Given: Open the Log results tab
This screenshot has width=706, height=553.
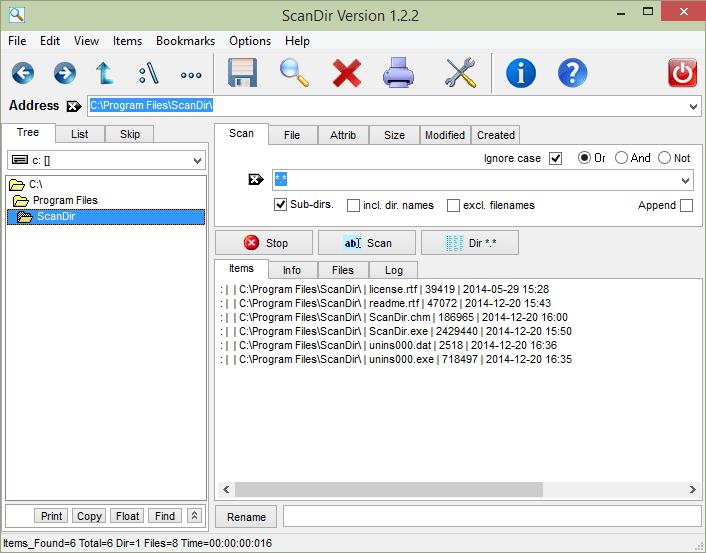Looking at the screenshot, I should (394, 270).
